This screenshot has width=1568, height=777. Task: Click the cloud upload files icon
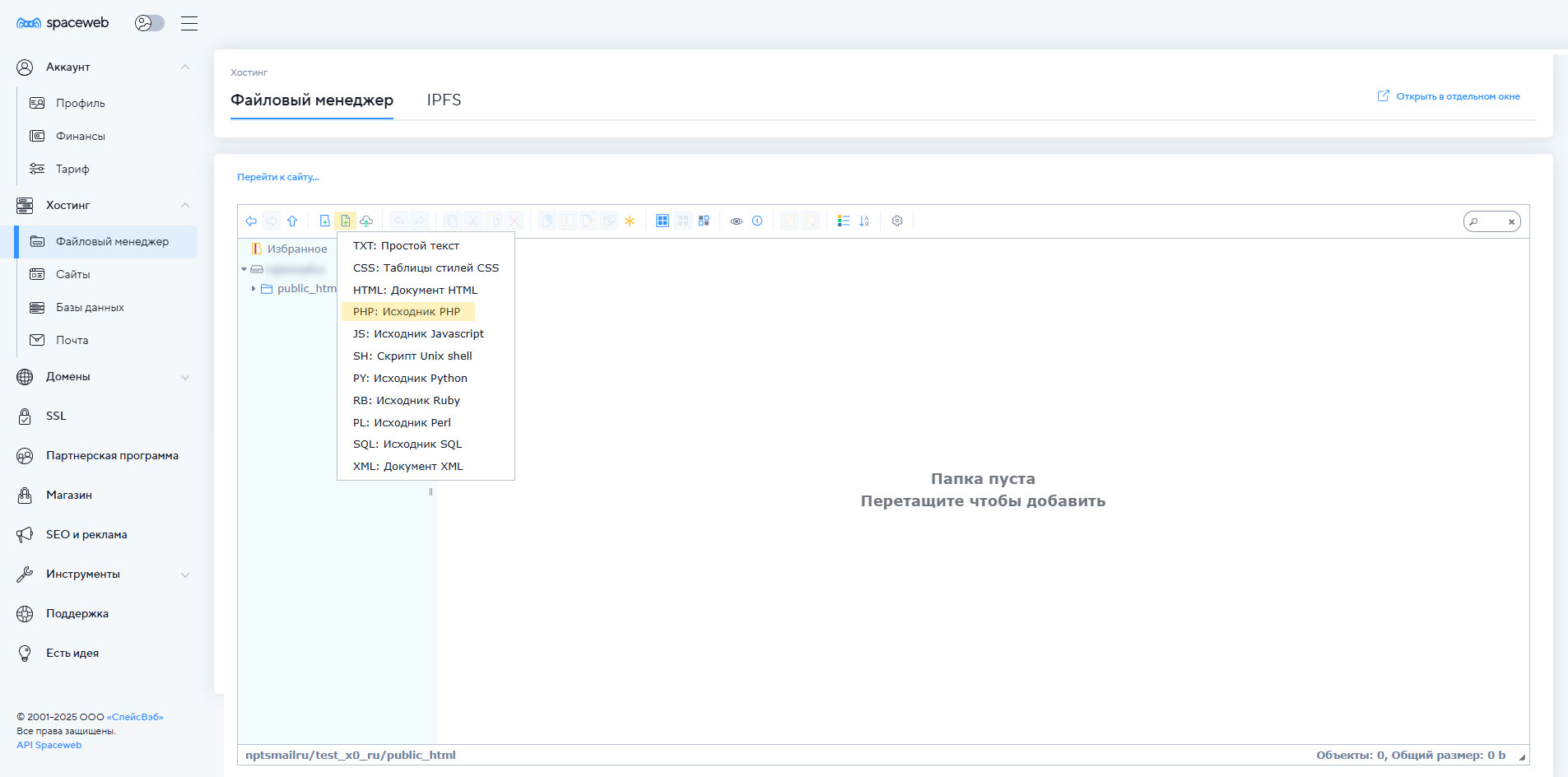click(366, 221)
